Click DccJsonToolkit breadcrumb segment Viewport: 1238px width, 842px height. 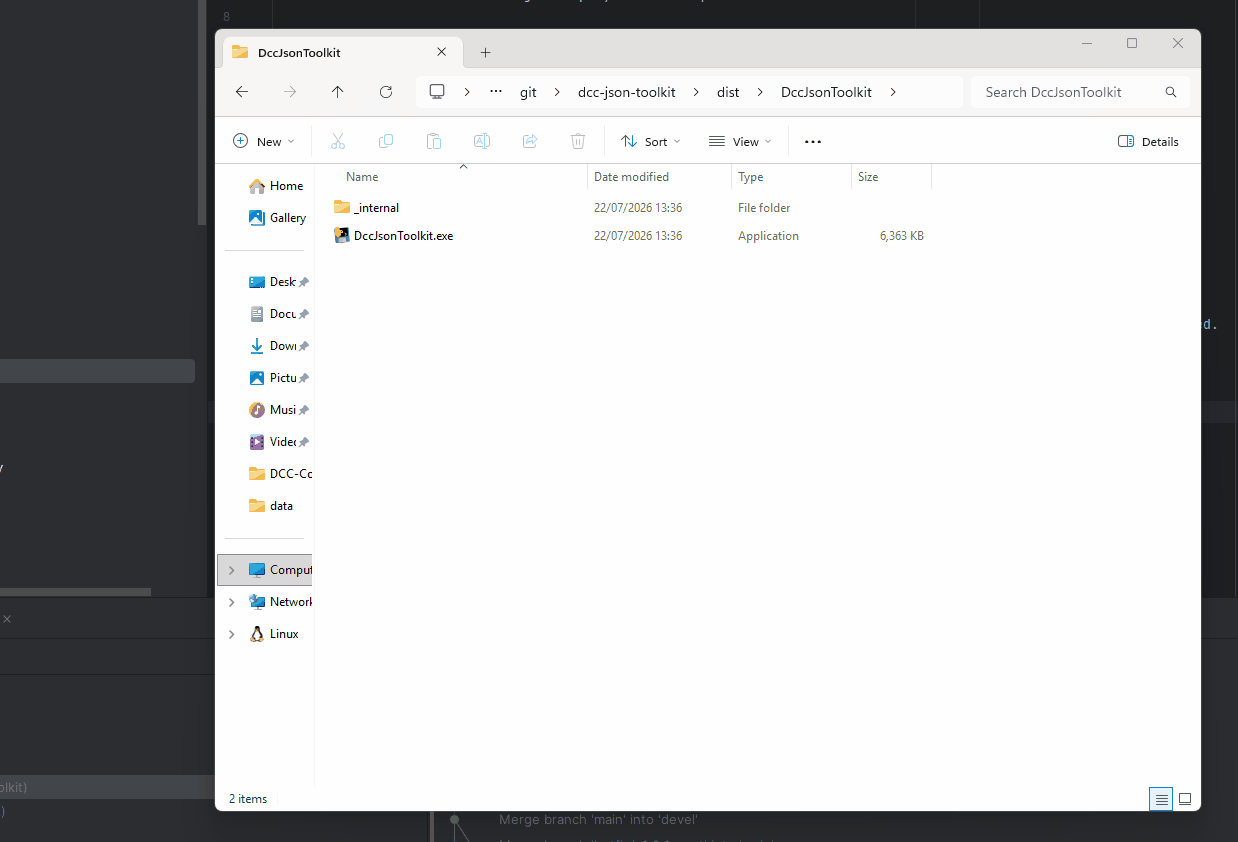(826, 92)
